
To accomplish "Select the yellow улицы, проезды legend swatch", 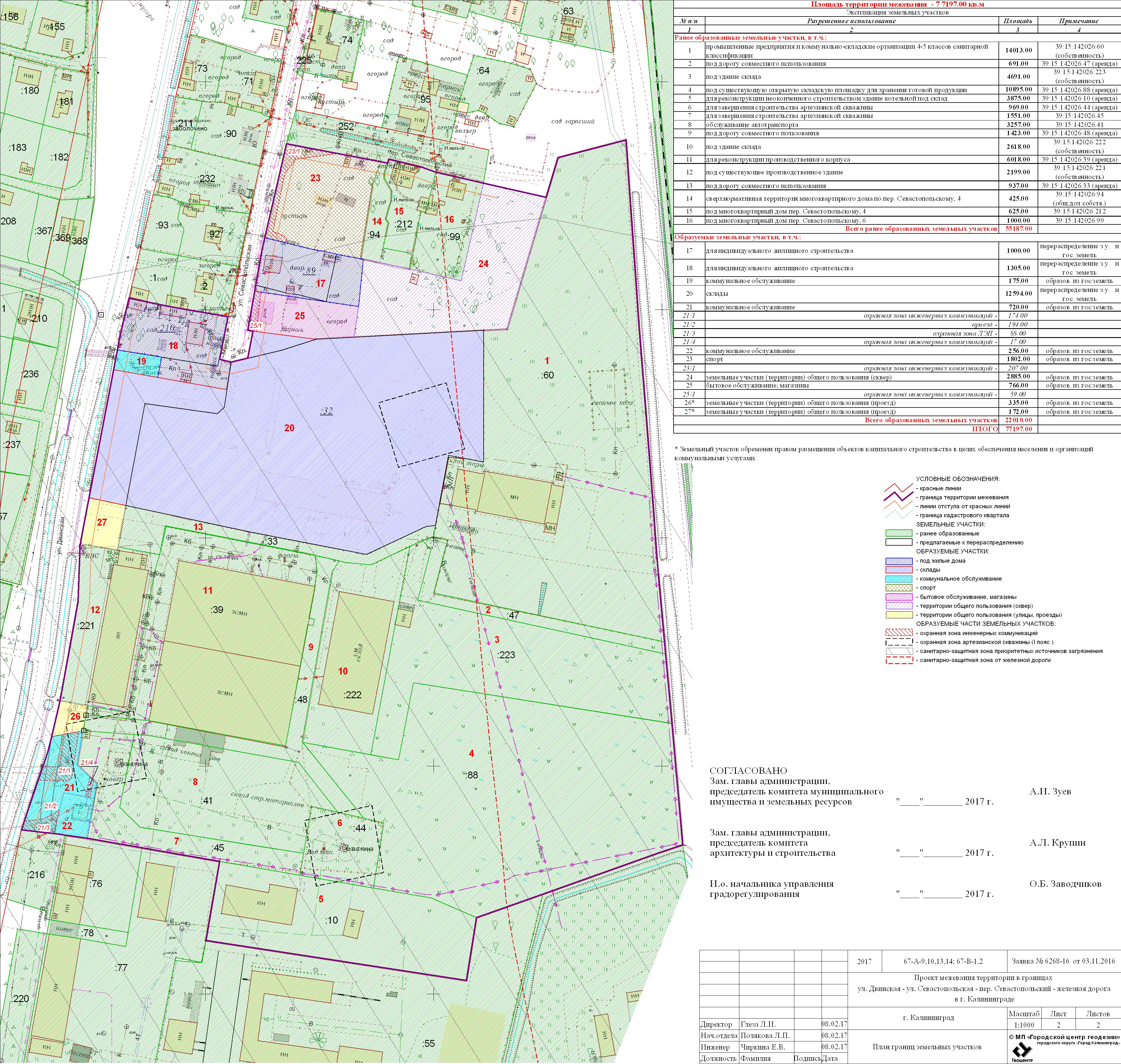I will tap(899, 615).
